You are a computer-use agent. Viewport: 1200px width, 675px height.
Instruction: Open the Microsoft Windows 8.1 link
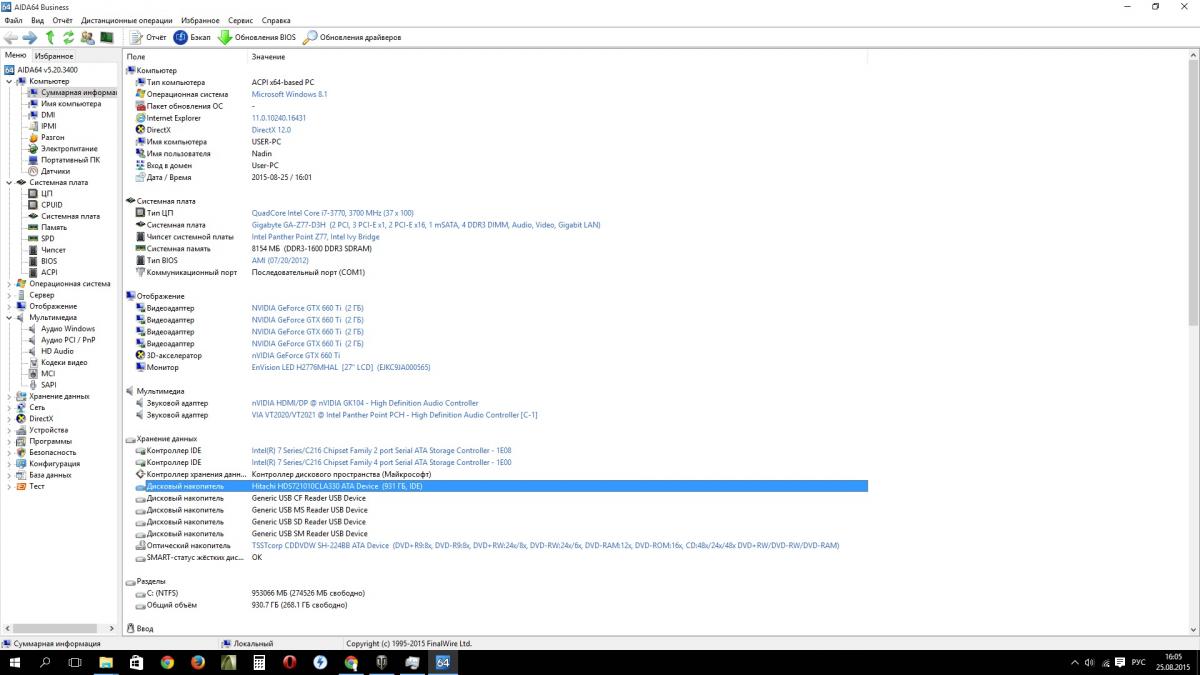pyautogui.click(x=289, y=94)
